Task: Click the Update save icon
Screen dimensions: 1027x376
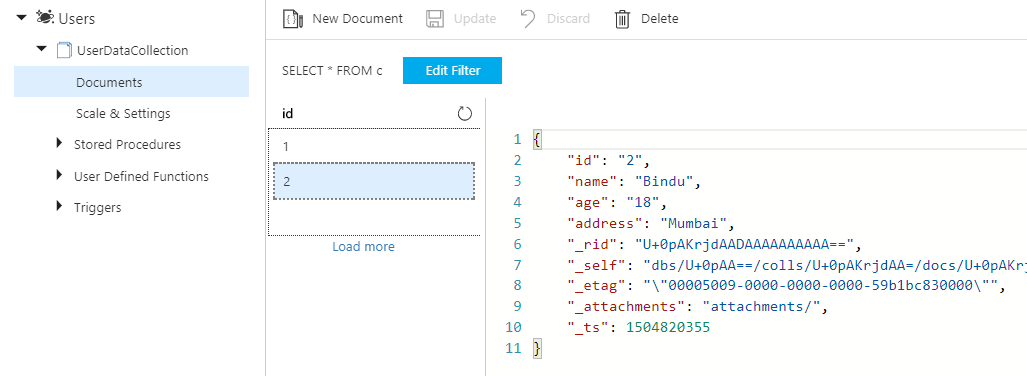Action: tap(435, 19)
